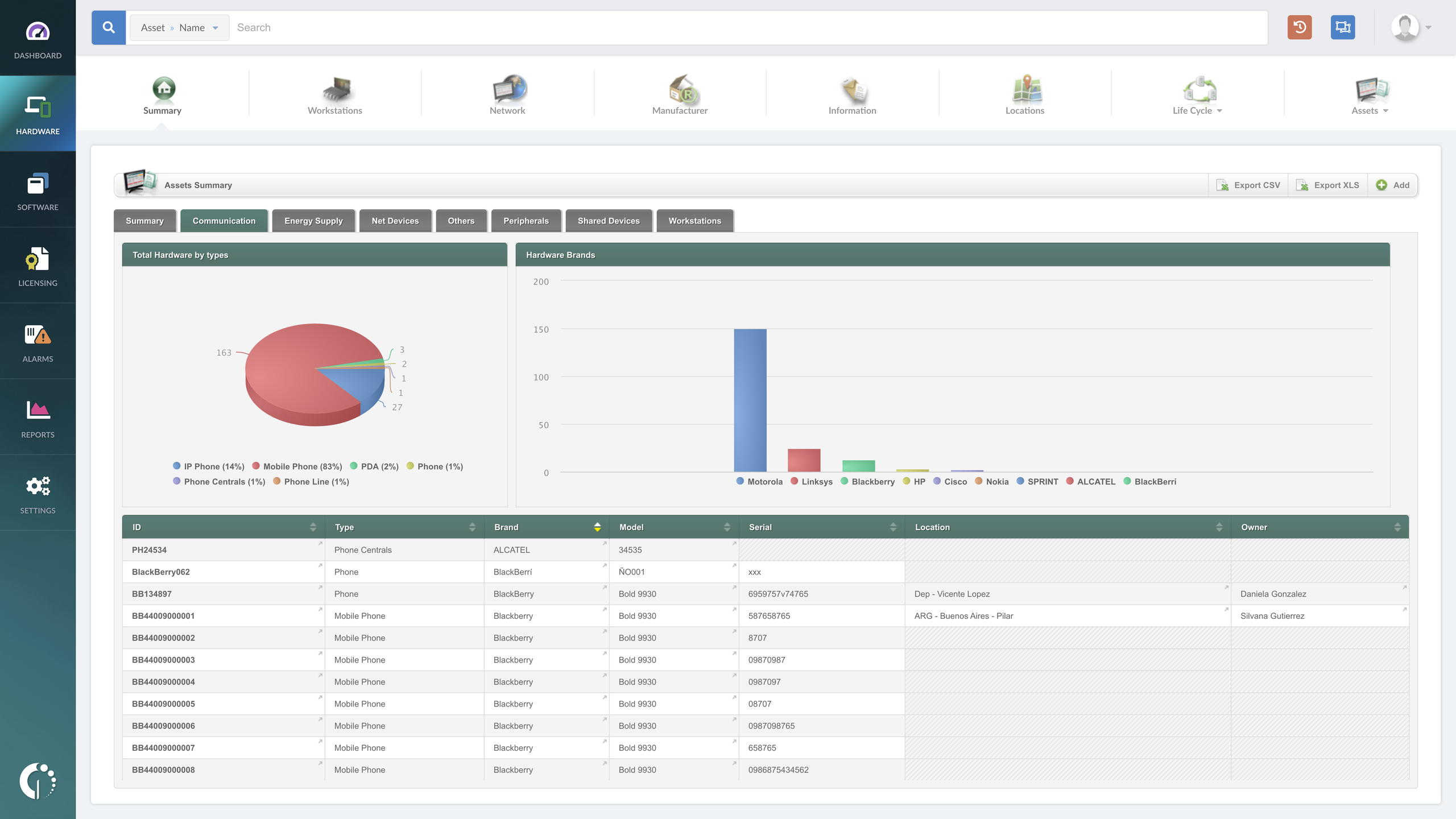
Task: Switch to the Net Devices tab
Action: 395,221
